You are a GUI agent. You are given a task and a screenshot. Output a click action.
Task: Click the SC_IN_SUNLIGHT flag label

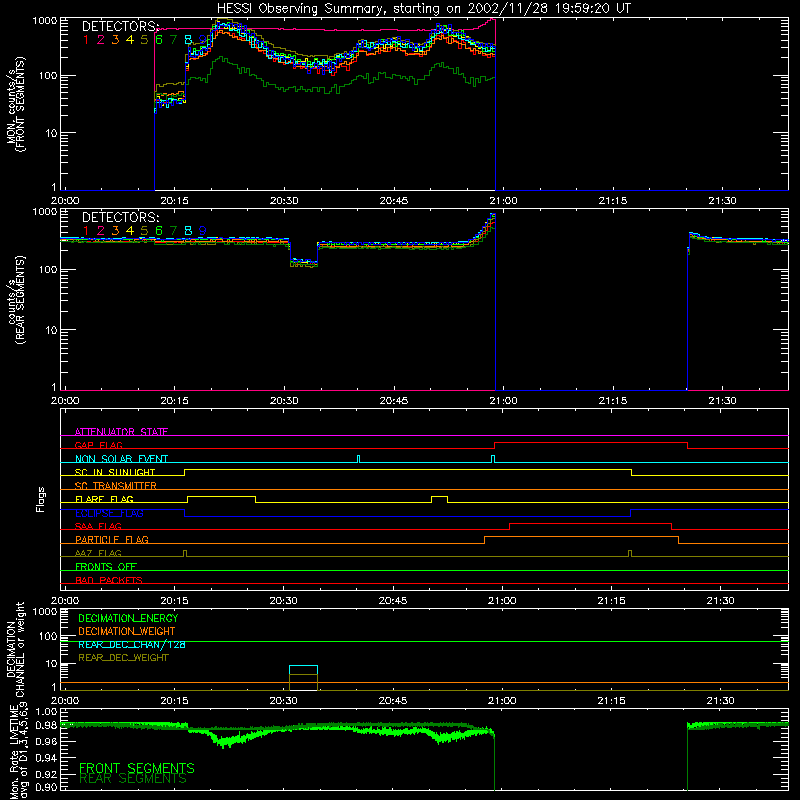point(115,472)
